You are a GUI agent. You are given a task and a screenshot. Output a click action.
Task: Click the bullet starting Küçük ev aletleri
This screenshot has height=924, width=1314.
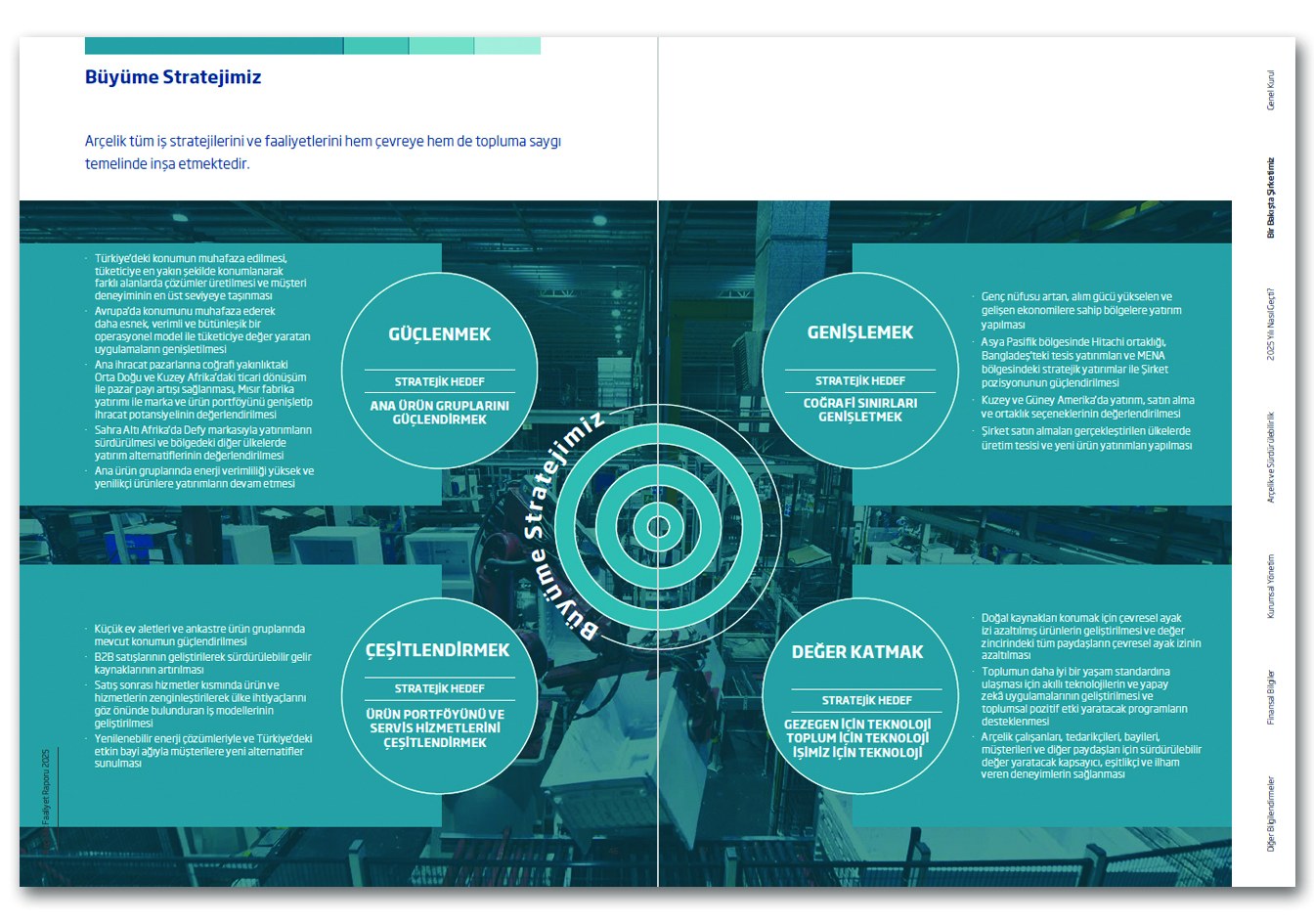coord(199,636)
